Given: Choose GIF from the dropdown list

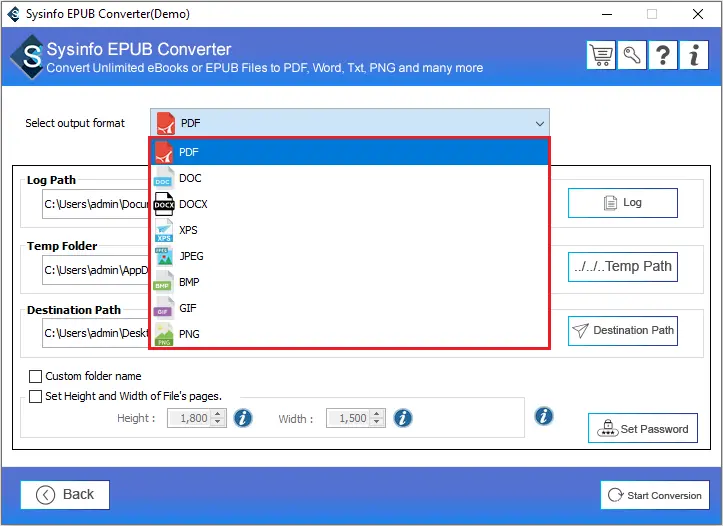Looking at the screenshot, I should pyautogui.click(x=350, y=308).
